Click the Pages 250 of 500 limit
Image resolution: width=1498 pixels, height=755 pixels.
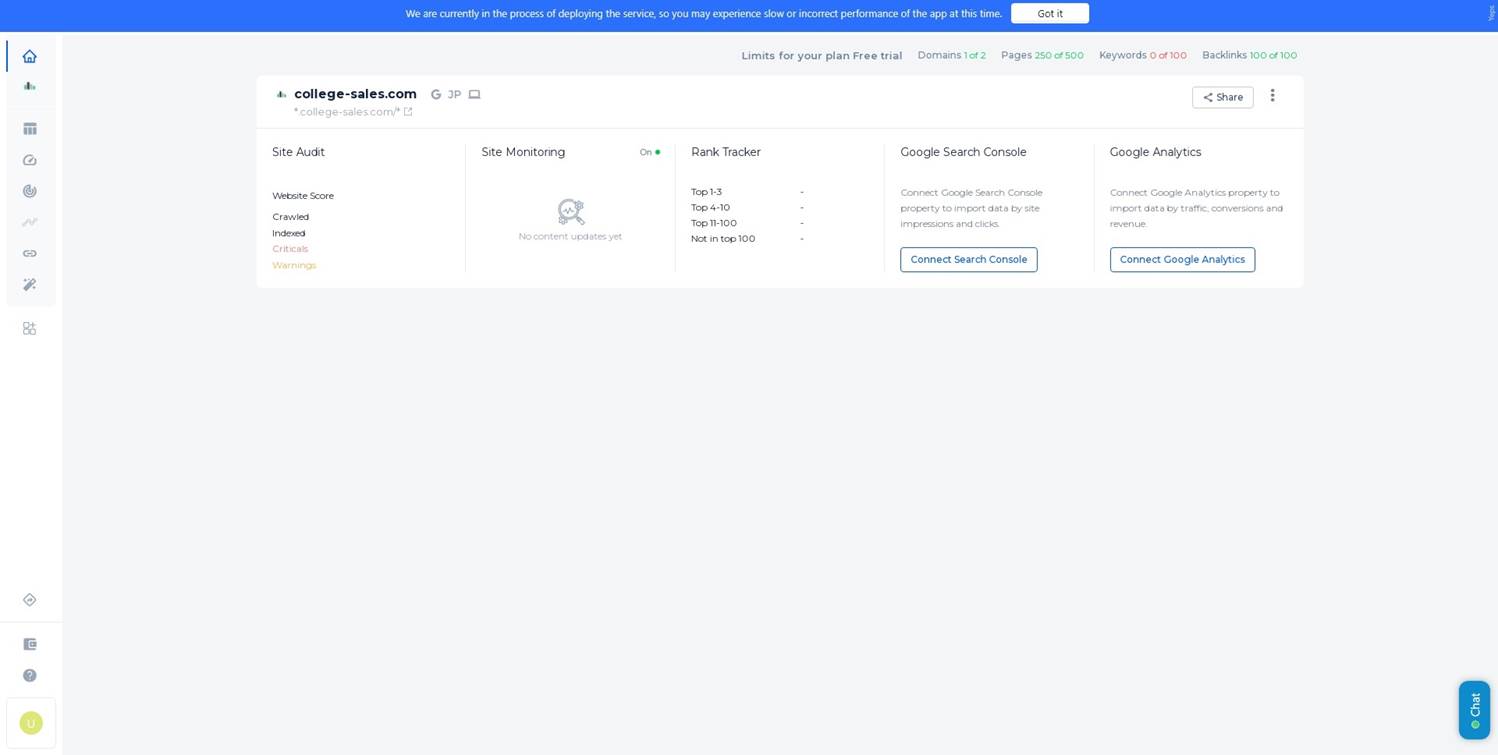pos(1042,56)
